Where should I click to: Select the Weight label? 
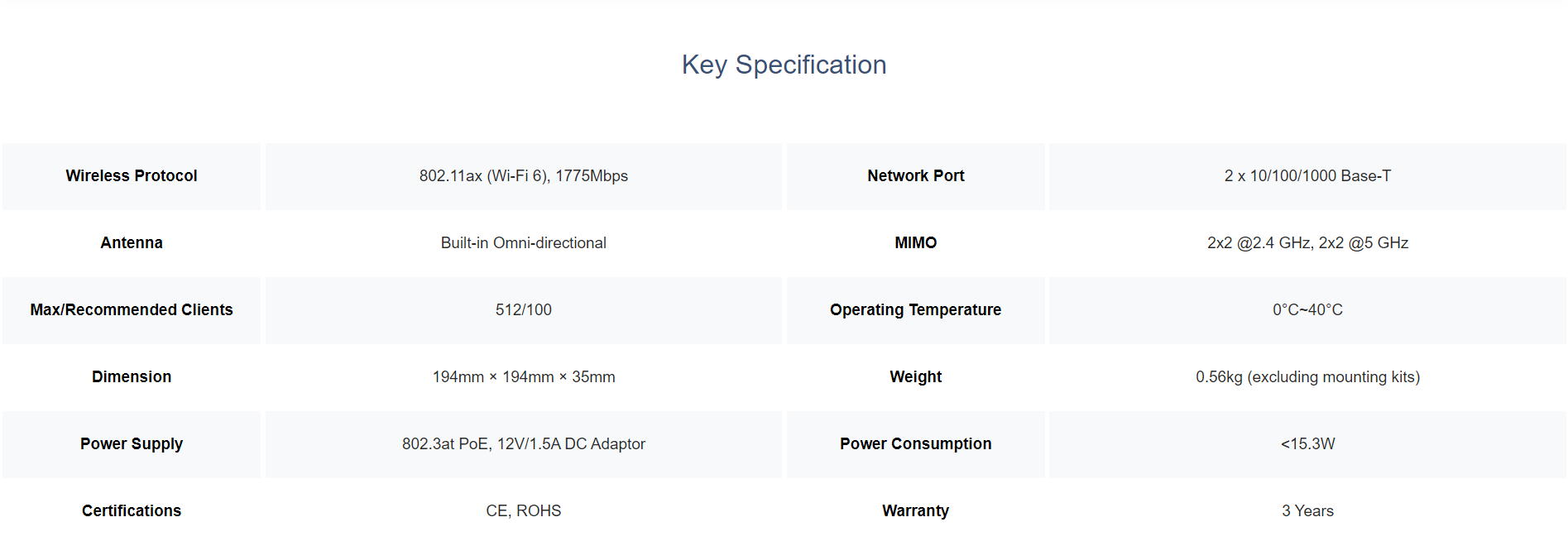[x=916, y=377]
